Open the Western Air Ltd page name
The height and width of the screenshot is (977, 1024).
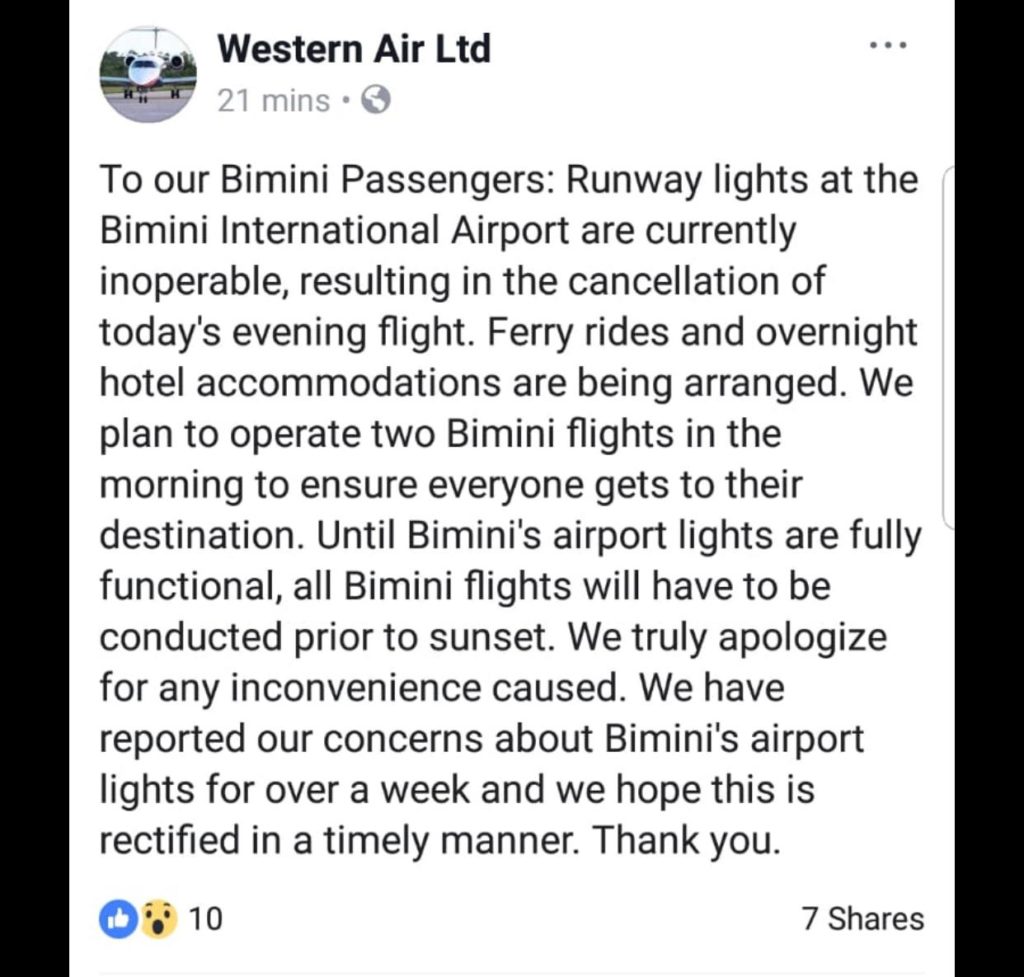pyautogui.click(x=354, y=49)
